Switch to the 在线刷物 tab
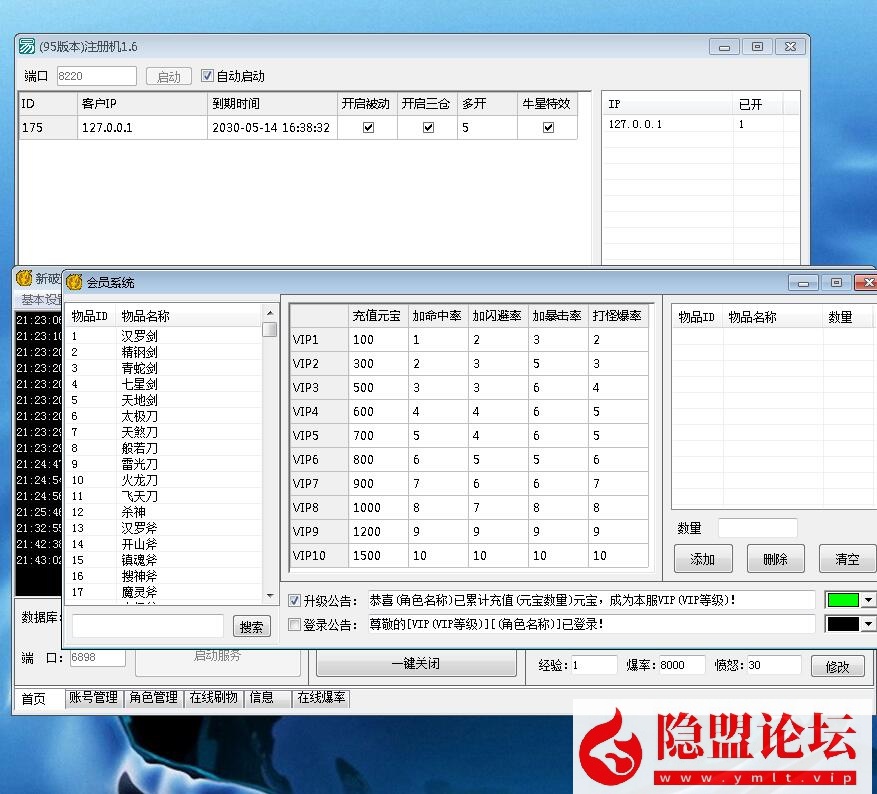Image resolution: width=877 pixels, height=794 pixels. pyautogui.click(x=215, y=698)
